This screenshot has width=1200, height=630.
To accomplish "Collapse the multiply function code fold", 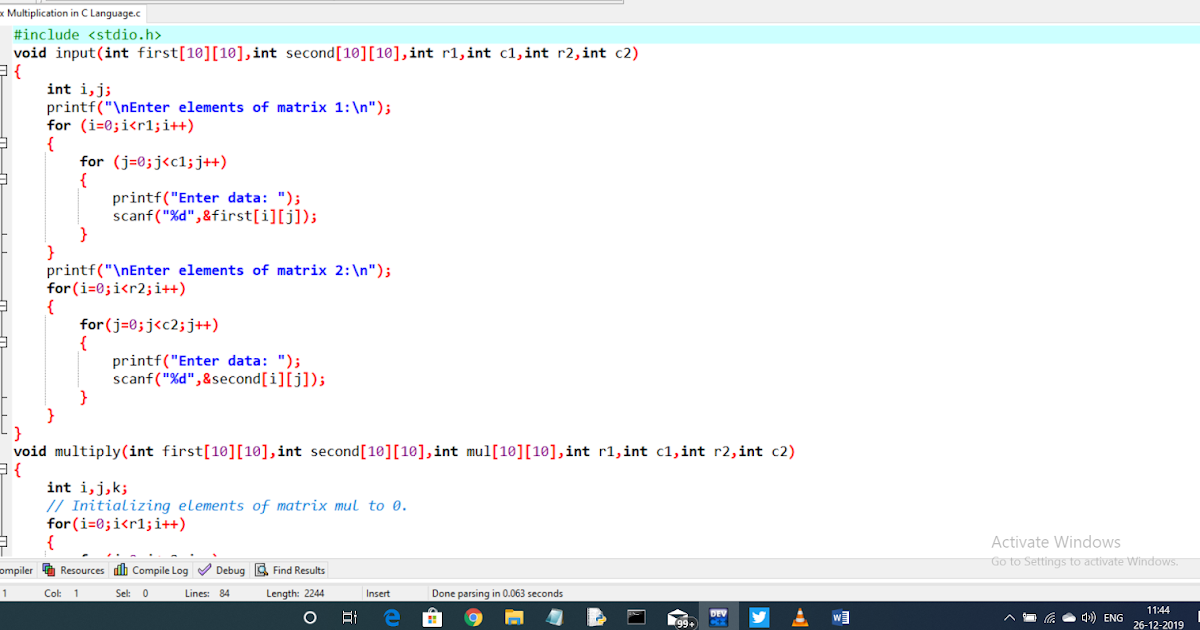I will 4,468.
